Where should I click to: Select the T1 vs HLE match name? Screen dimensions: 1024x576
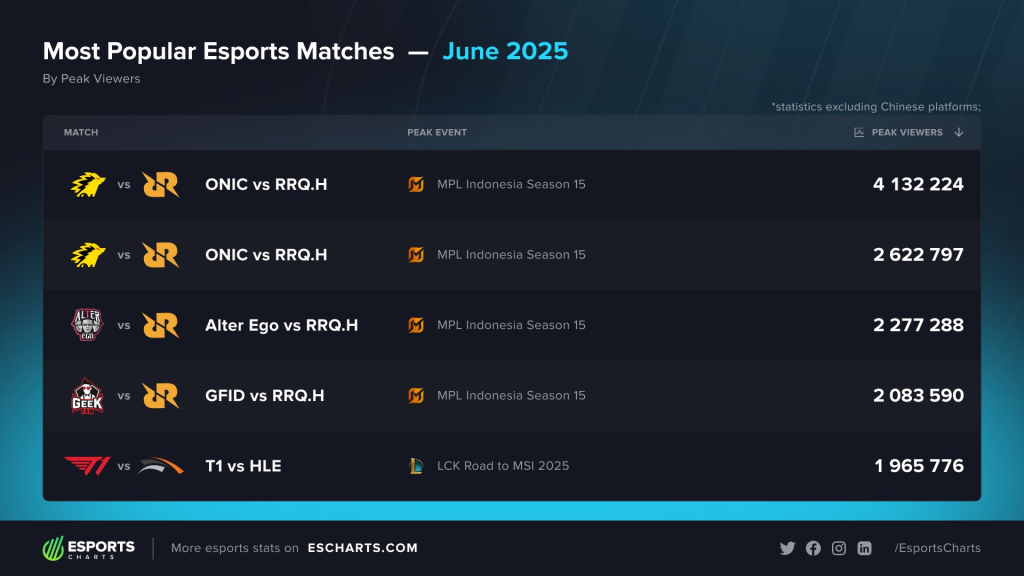coord(243,466)
